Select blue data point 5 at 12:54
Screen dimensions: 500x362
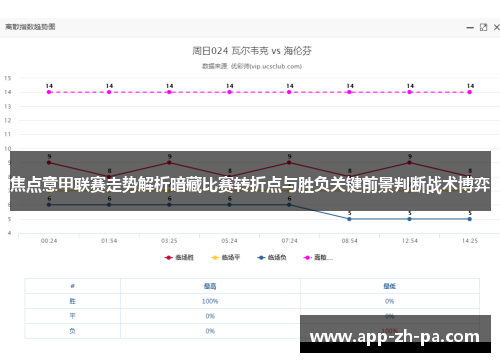[409, 219]
